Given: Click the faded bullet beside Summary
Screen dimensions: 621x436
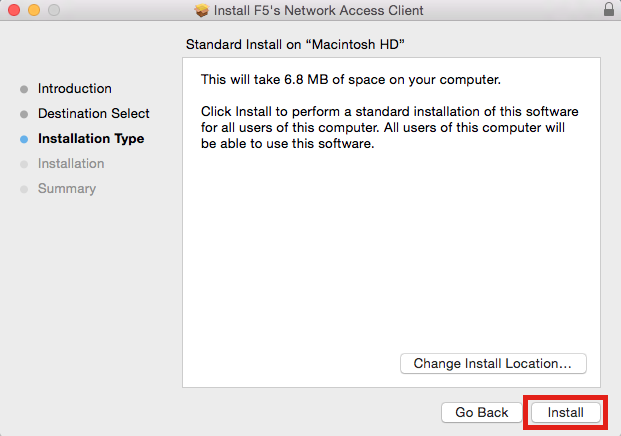Looking at the screenshot, I should 24,189.
